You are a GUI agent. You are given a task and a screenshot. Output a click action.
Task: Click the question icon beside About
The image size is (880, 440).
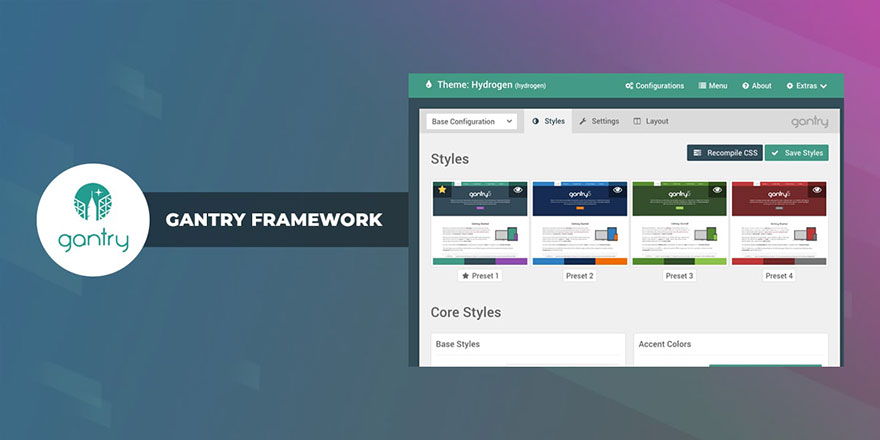(x=745, y=86)
